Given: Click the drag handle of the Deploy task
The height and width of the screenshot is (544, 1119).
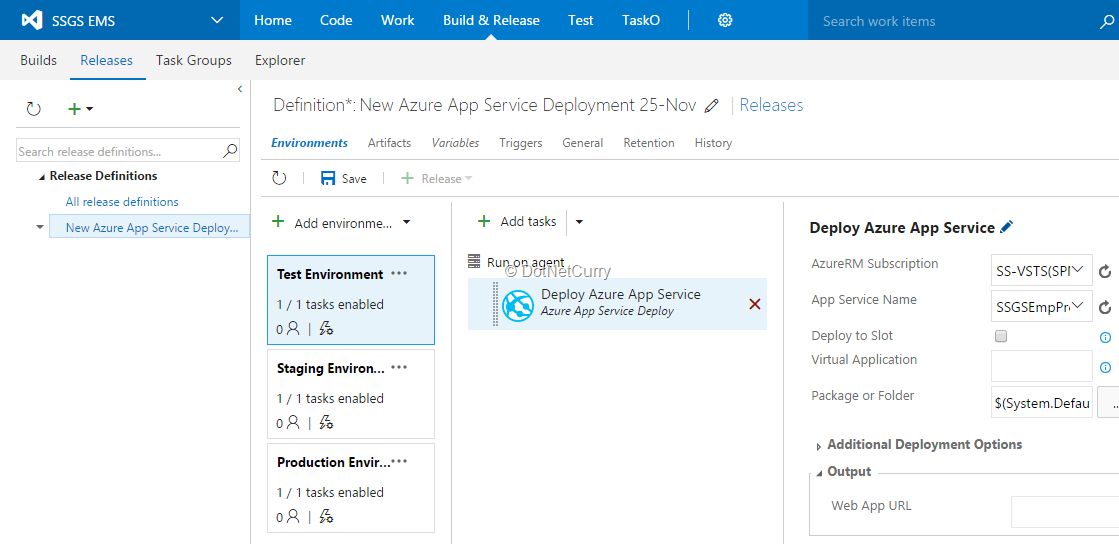Looking at the screenshot, I should coord(495,304).
